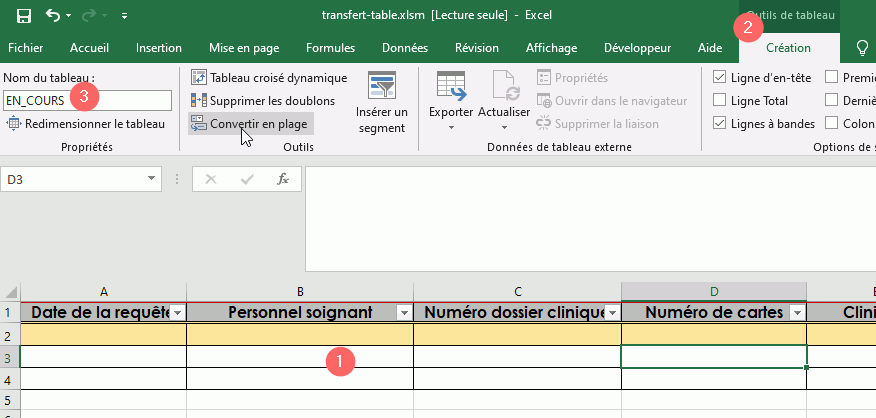Click Convertir en plage
This screenshot has width=876, height=418.
pyautogui.click(x=250, y=124)
